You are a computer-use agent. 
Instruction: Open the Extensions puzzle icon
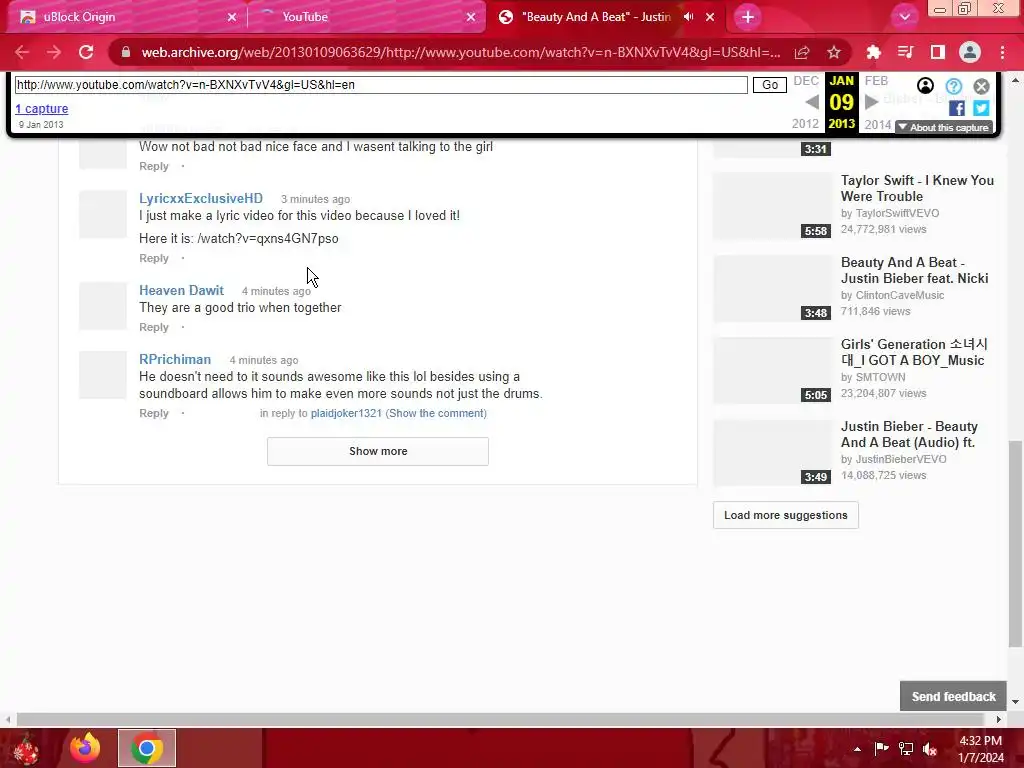(873, 52)
